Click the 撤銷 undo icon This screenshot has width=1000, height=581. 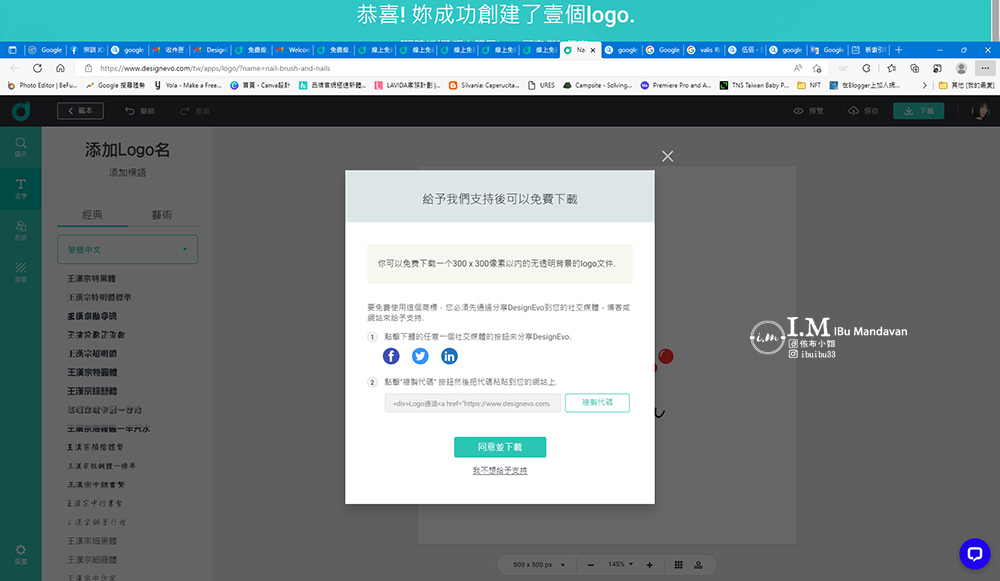pos(130,110)
